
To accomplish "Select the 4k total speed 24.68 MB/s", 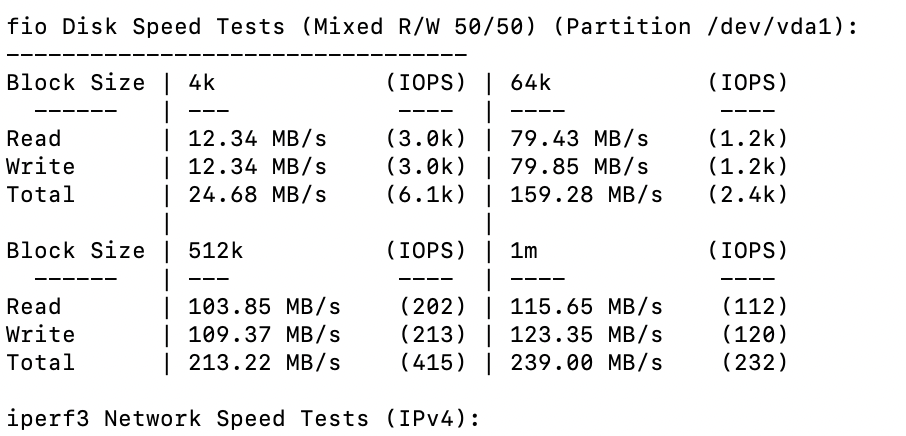I will [x=258, y=195].
